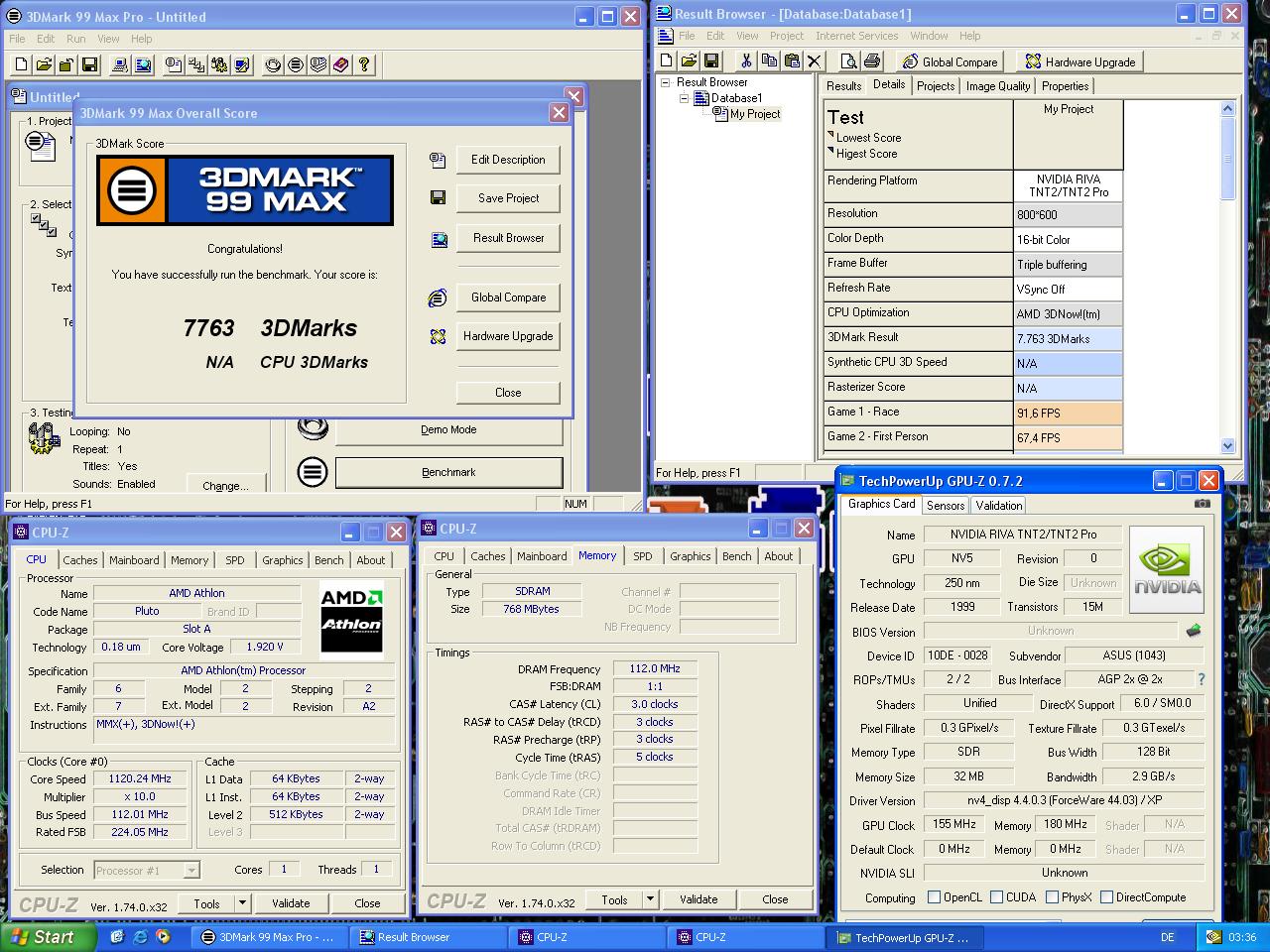Image resolution: width=1270 pixels, height=952 pixels.
Task: Open the Processor #1 selection dropdown in CPU-Z
Action: 191,871
